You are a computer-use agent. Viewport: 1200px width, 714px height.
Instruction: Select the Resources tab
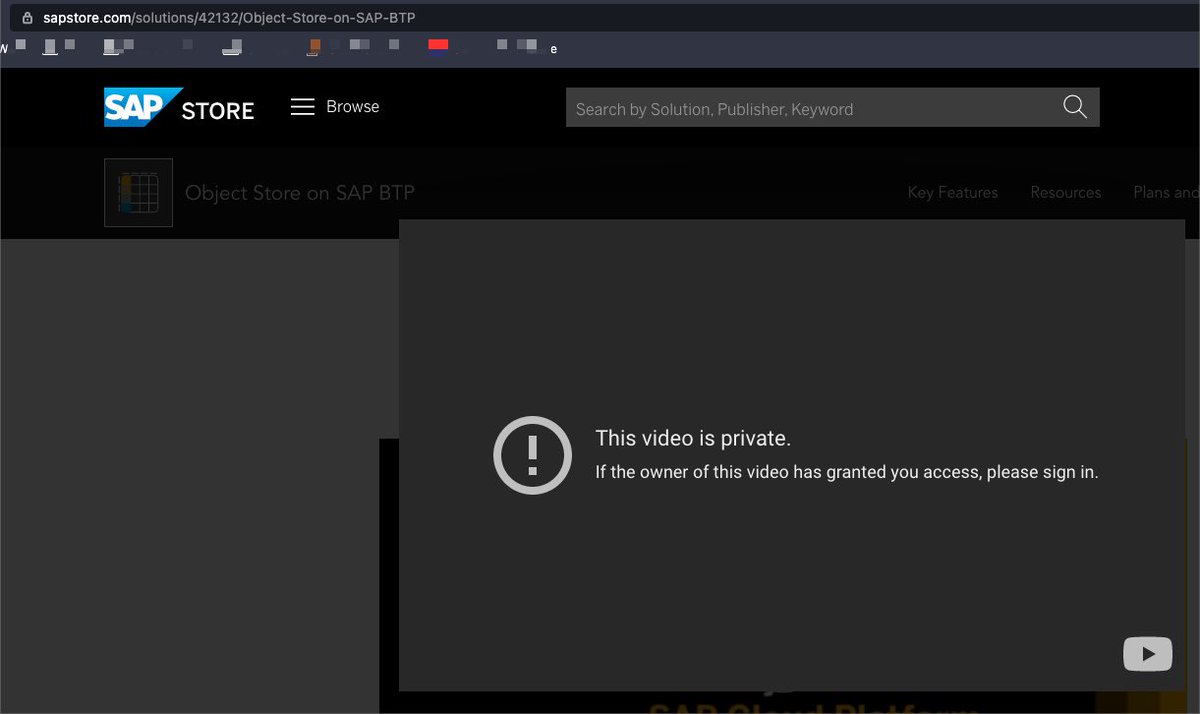tap(1065, 192)
